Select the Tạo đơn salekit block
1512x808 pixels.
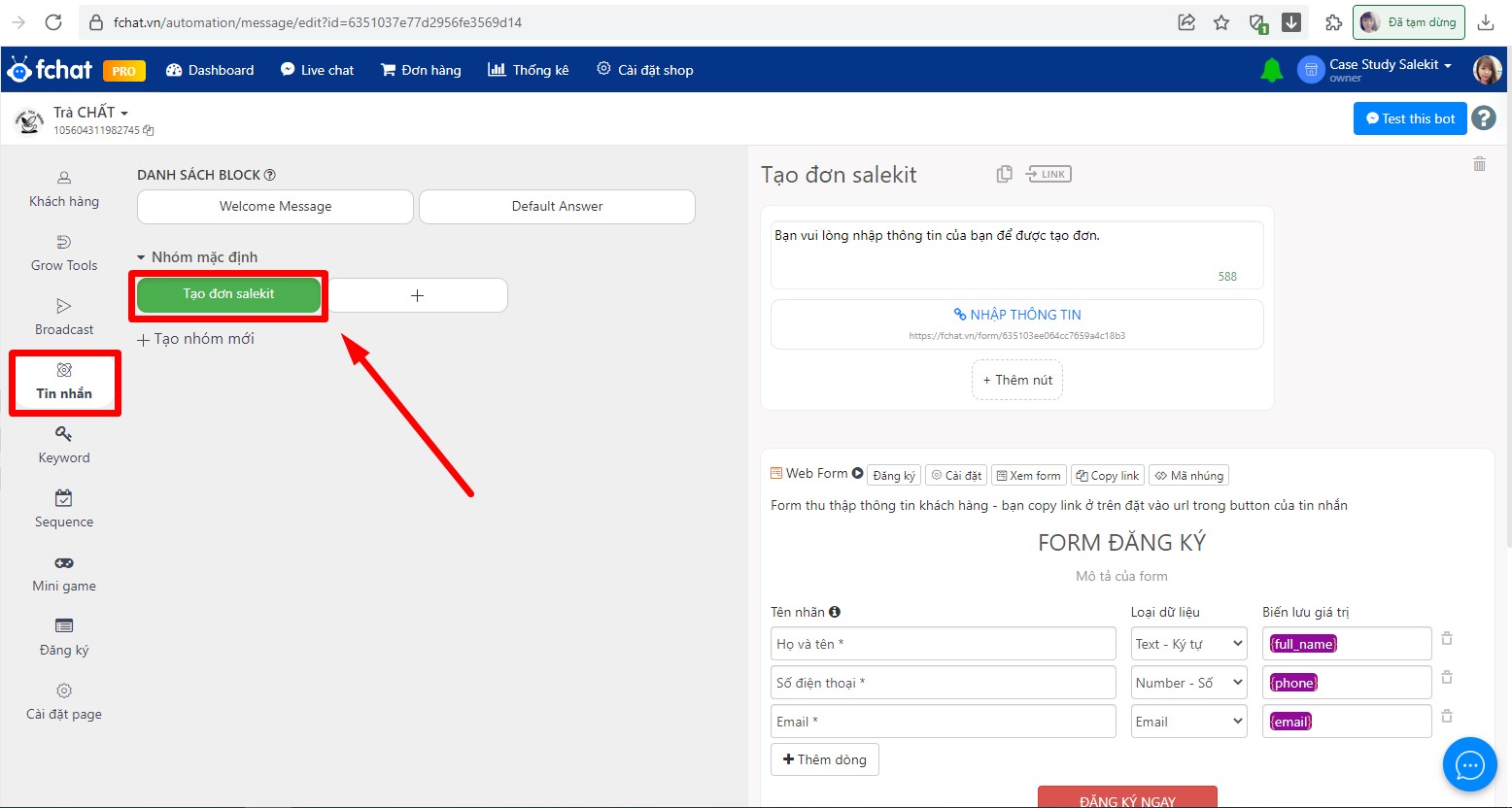[x=228, y=294]
